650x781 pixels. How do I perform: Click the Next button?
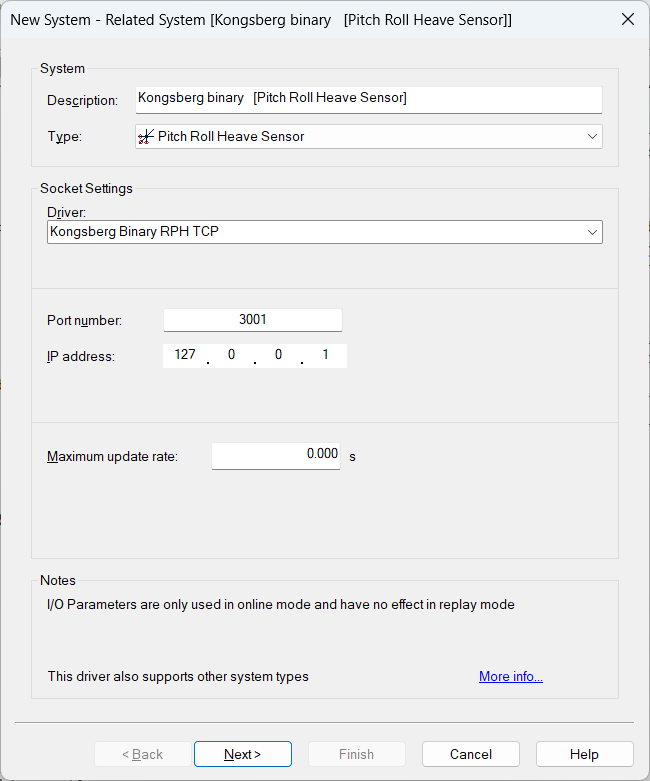(x=243, y=754)
